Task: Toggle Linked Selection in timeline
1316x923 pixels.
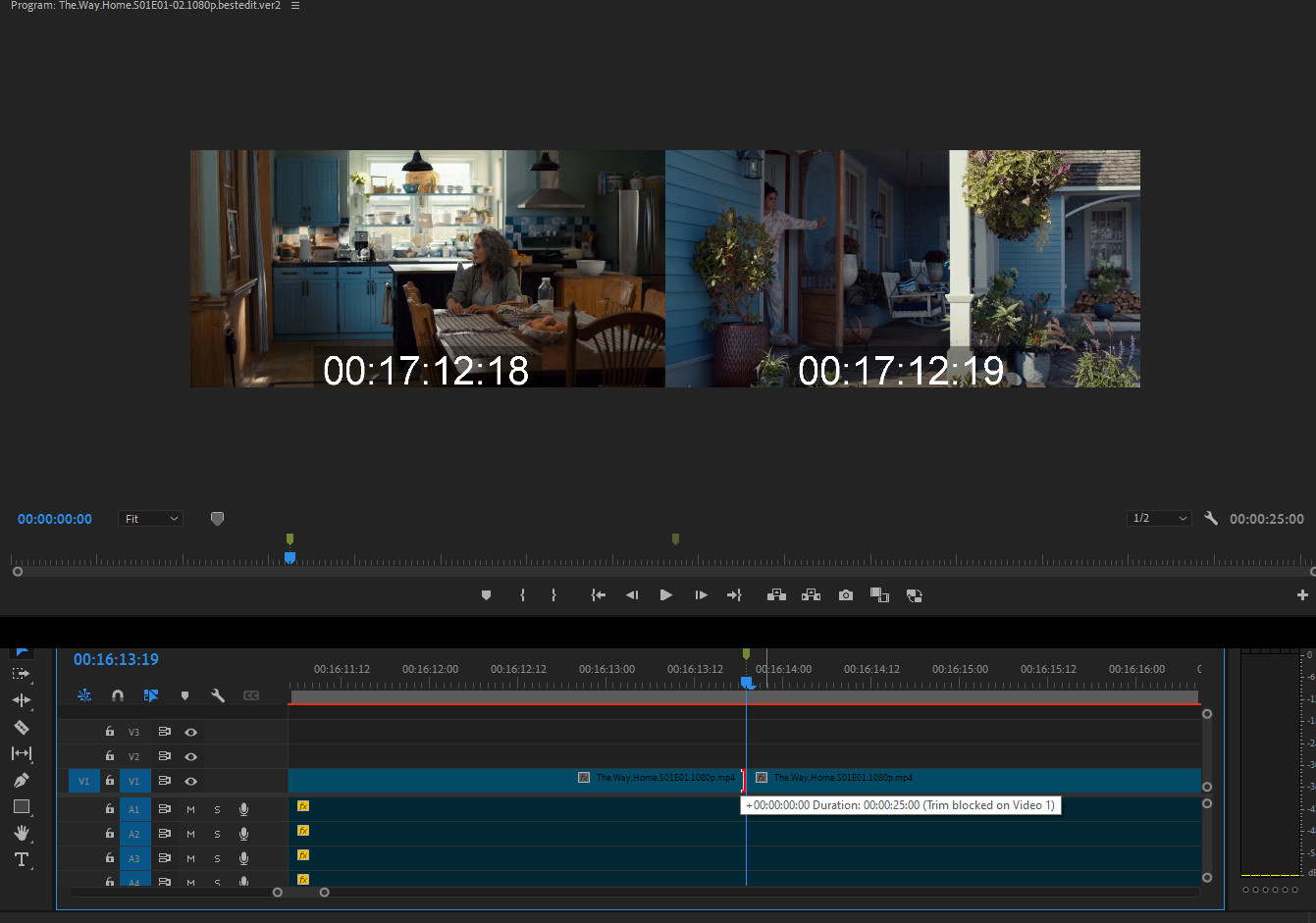Action: pos(151,695)
